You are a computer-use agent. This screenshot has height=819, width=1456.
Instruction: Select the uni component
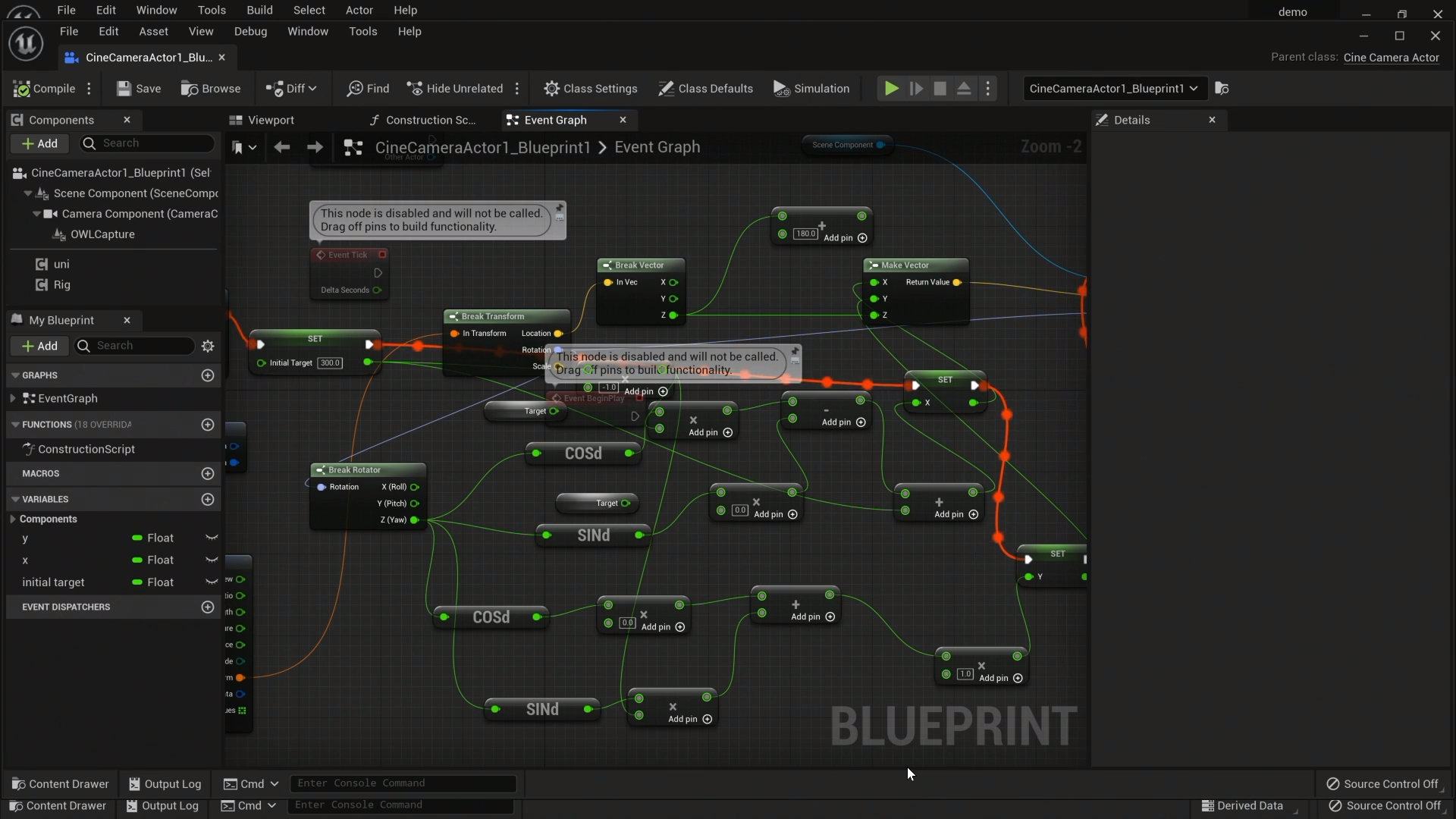61,264
